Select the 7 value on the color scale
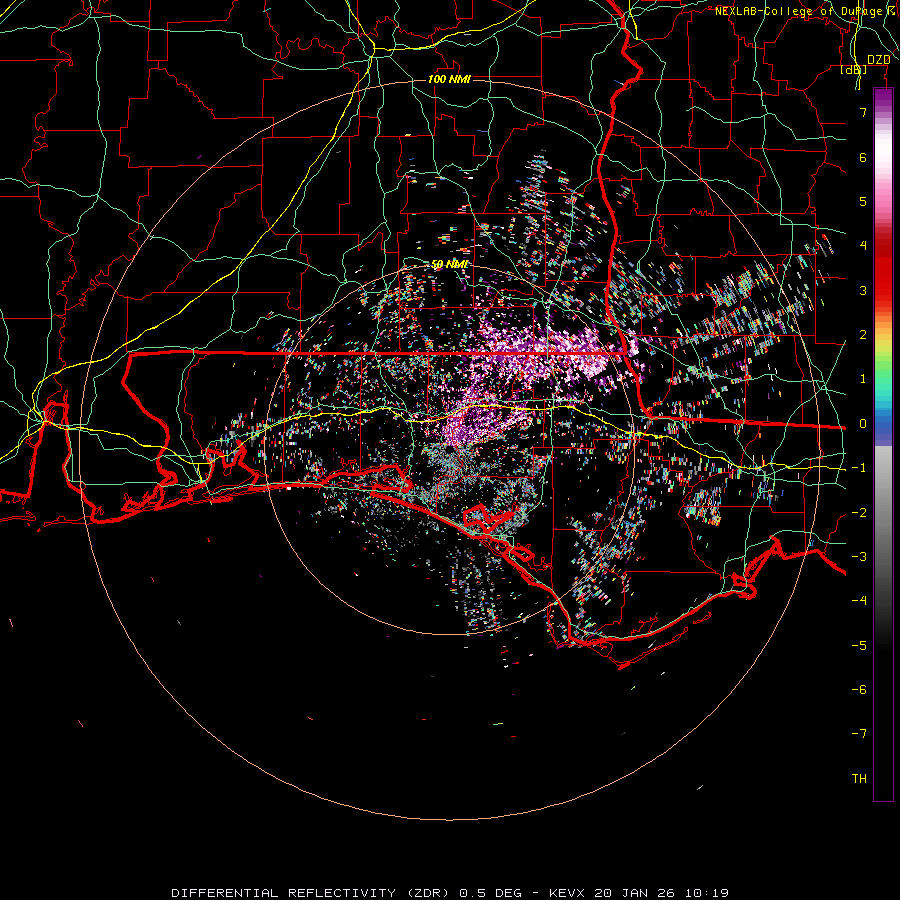Image resolution: width=900 pixels, height=900 pixels. 863,113
